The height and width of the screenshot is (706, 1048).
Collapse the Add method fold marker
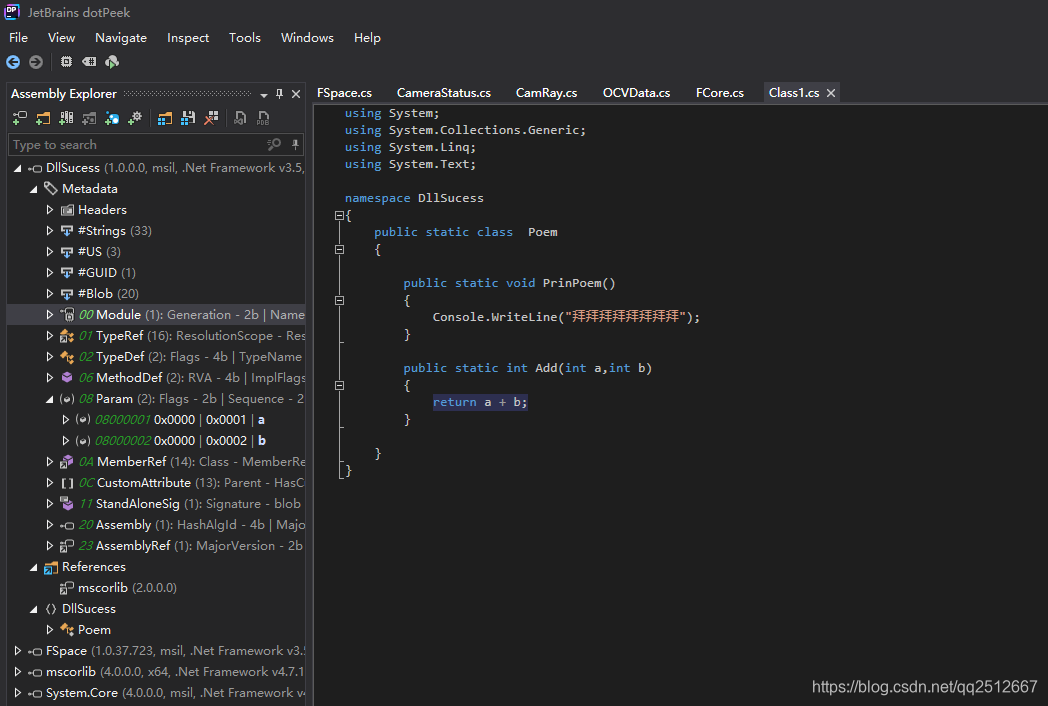click(x=340, y=385)
